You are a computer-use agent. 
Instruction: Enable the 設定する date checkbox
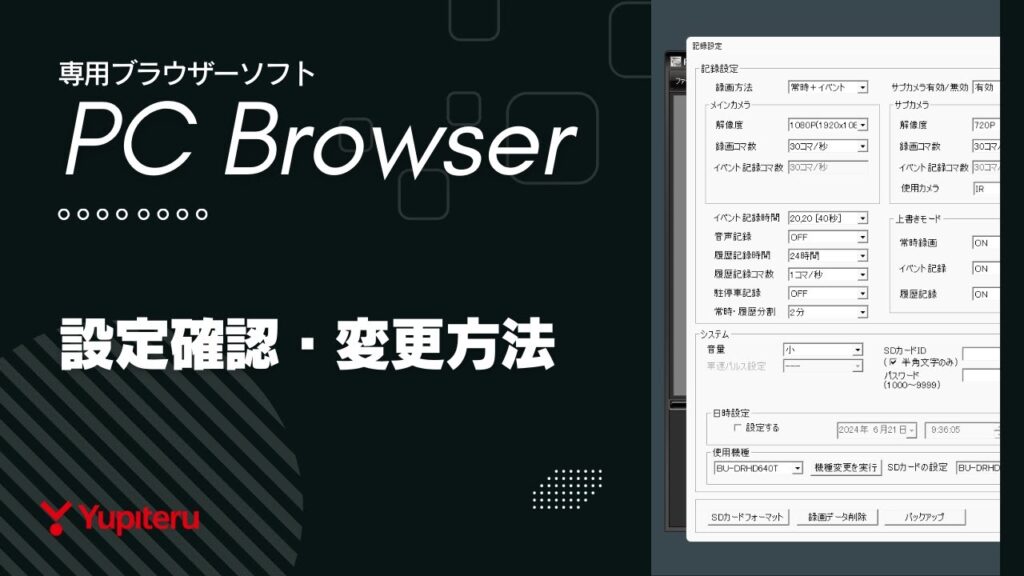pyautogui.click(x=737, y=428)
